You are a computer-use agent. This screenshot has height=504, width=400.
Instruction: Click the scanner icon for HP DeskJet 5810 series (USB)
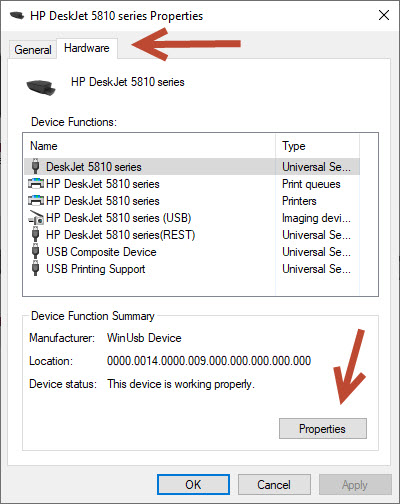[x=36, y=218]
